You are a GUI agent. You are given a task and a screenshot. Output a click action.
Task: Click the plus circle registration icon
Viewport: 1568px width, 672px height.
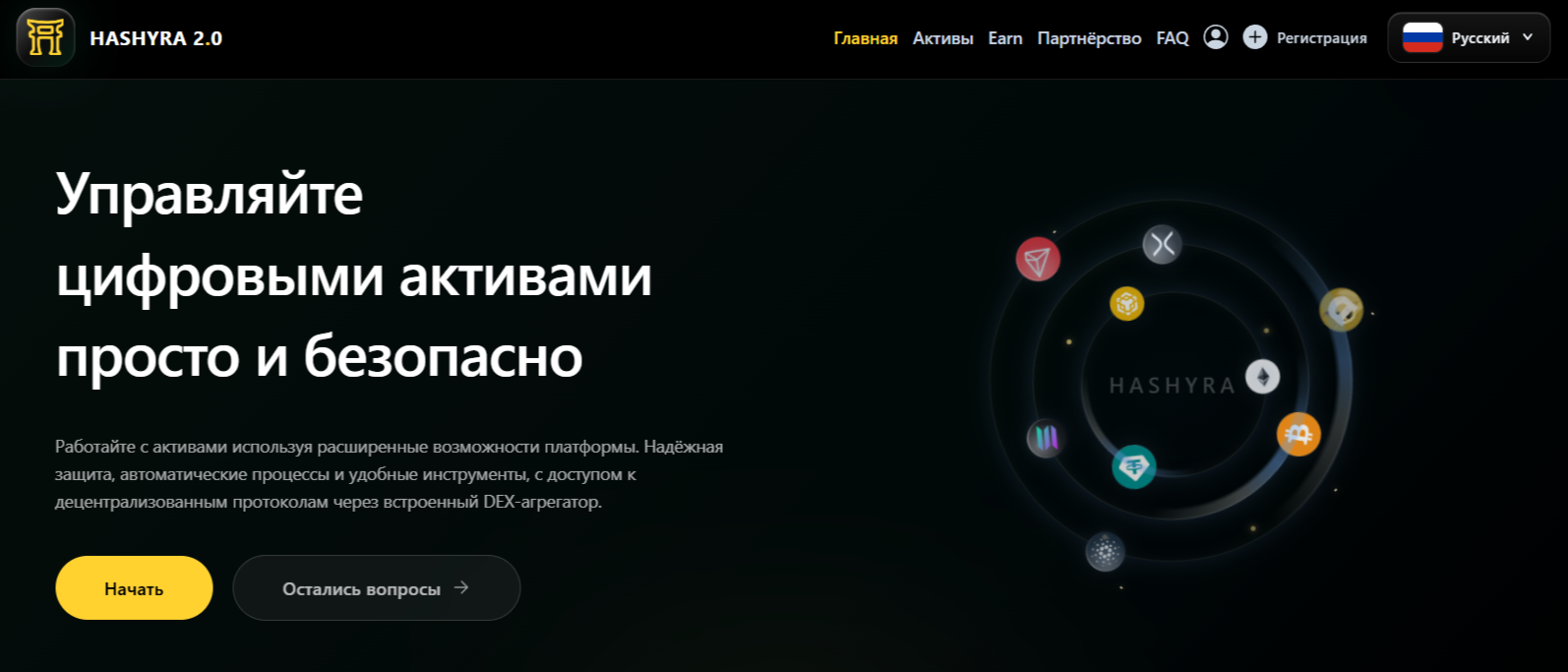(1255, 37)
